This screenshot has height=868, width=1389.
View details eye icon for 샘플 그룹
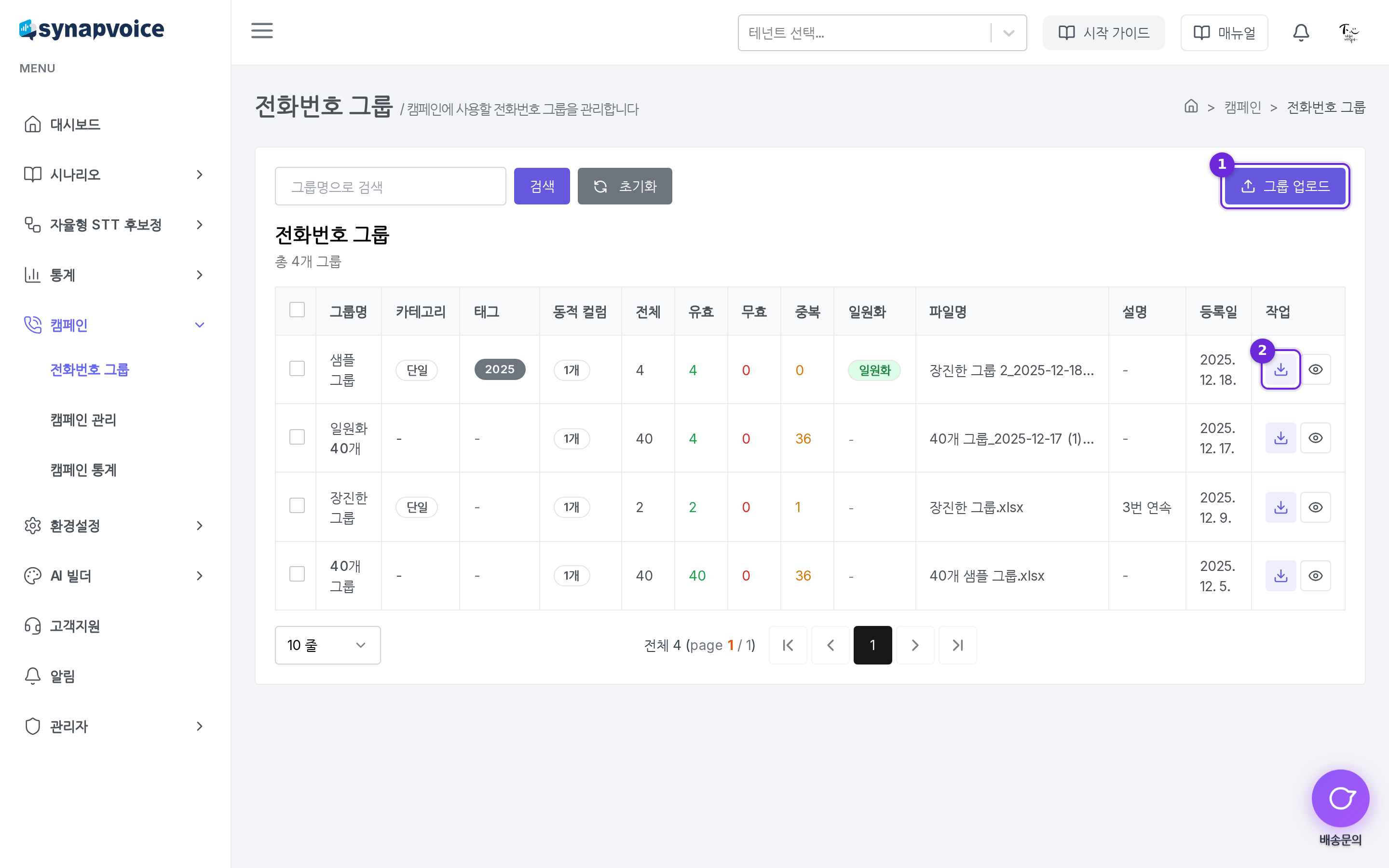coord(1316,370)
